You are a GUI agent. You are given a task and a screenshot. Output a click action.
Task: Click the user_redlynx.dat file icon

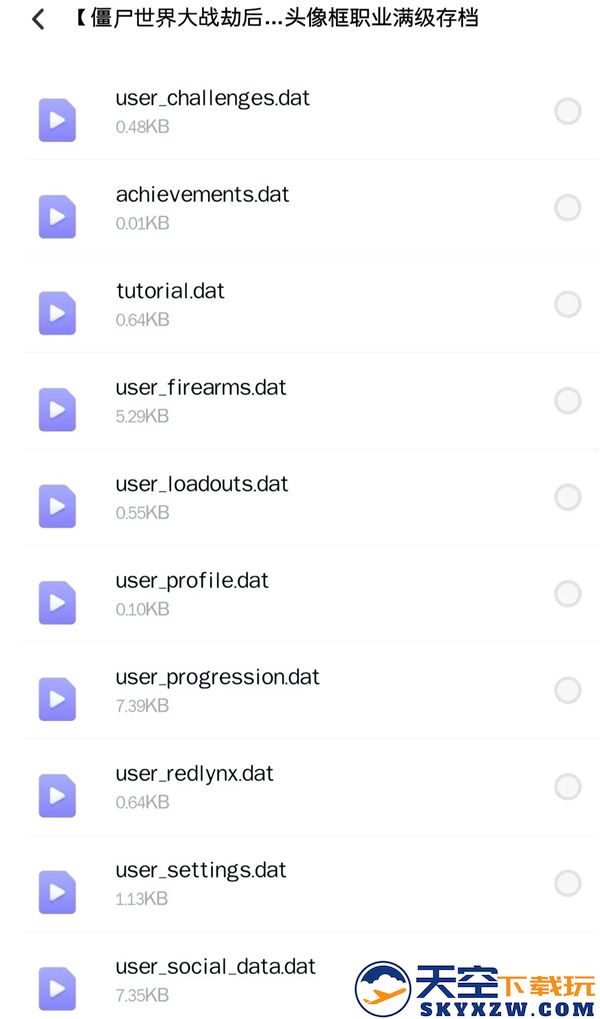point(57,795)
